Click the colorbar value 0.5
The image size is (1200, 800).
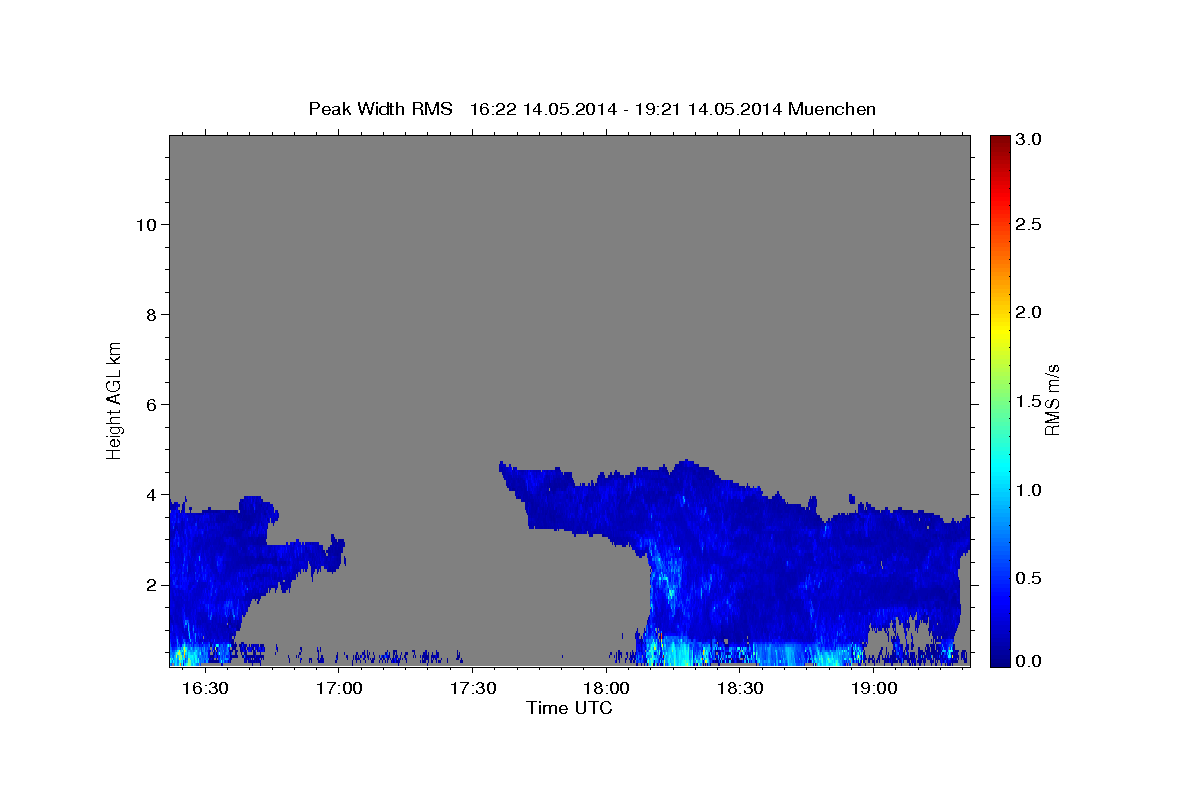point(1027,578)
